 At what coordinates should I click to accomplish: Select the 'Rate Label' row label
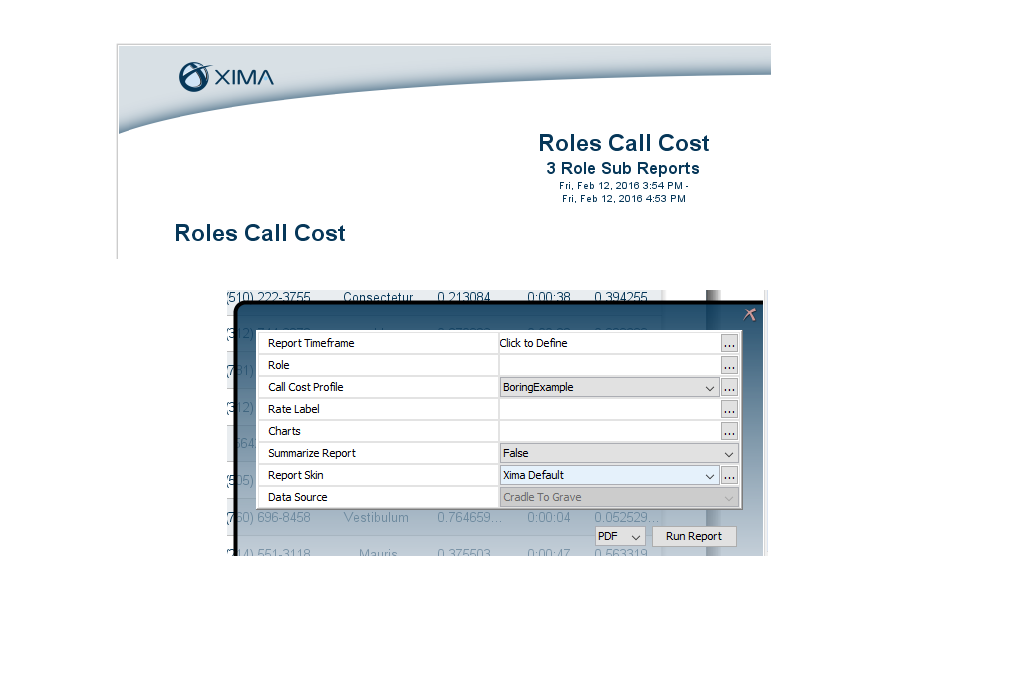click(293, 409)
